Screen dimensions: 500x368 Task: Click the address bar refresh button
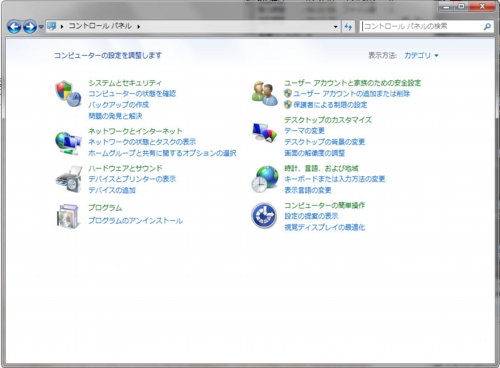coord(348,26)
